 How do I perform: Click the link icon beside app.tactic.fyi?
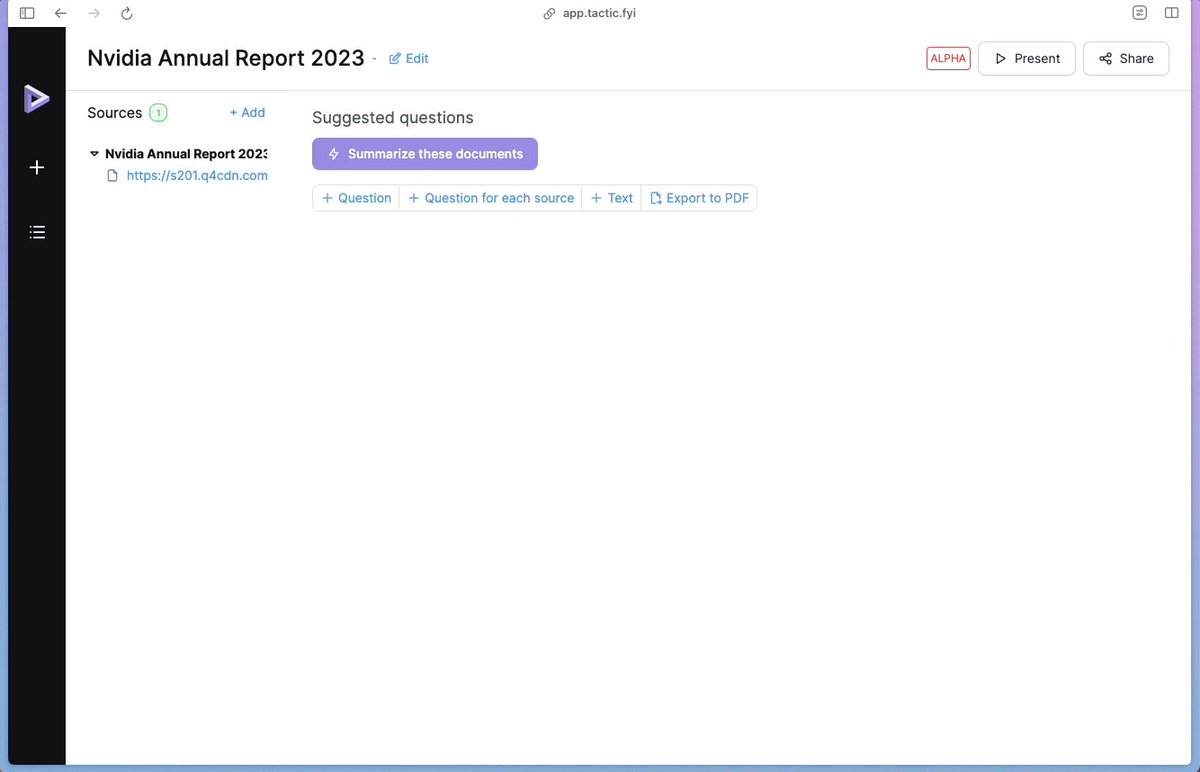[549, 14]
